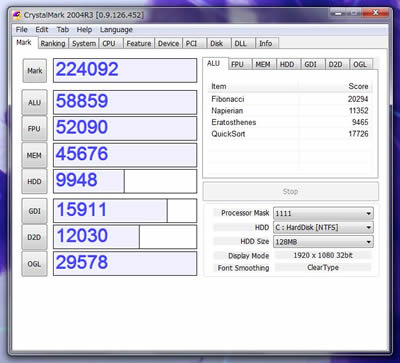Maximize the CrystalMark window
This screenshot has width=400, height=363.
click(354, 13)
